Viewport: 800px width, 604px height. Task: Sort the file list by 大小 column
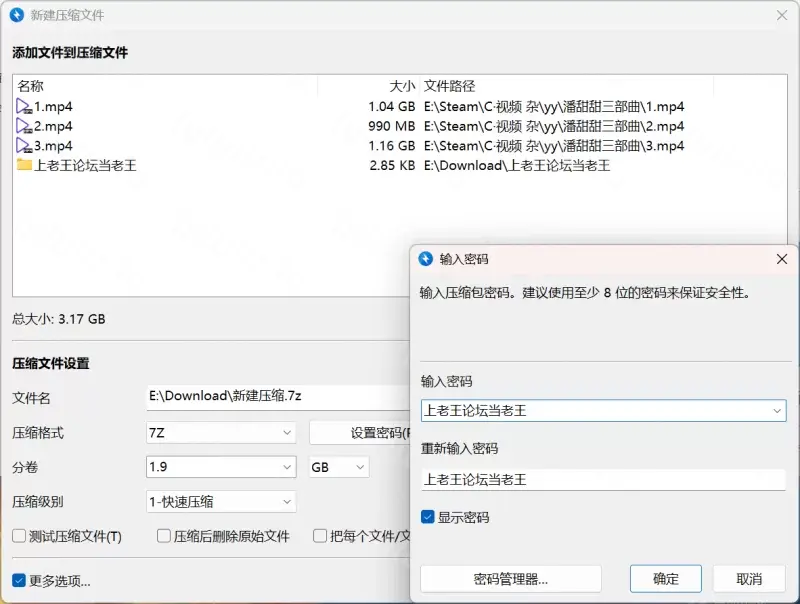tap(401, 86)
